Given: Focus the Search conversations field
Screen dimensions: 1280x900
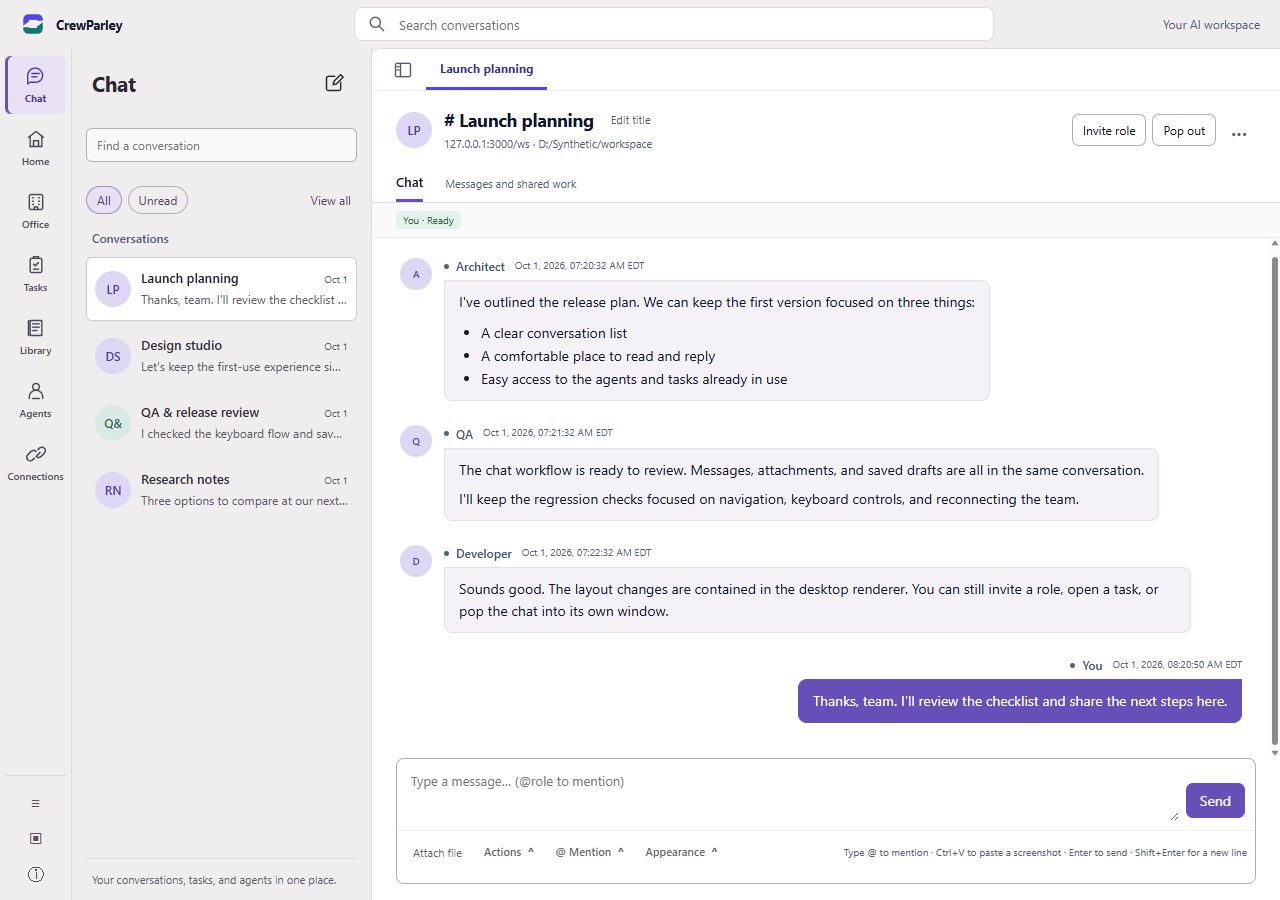Looking at the screenshot, I should 674,25.
